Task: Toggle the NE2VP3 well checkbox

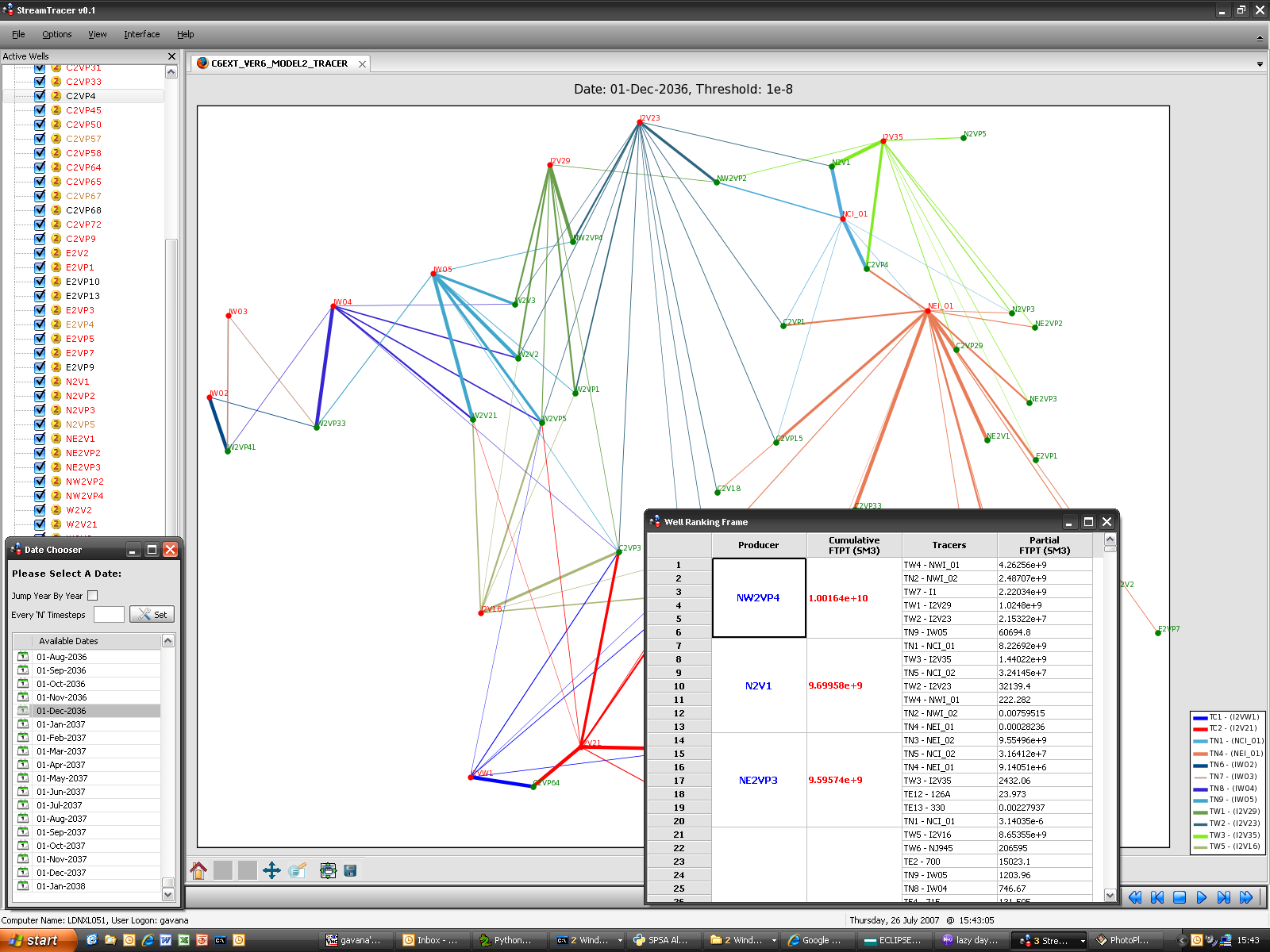Action: click(x=40, y=467)
